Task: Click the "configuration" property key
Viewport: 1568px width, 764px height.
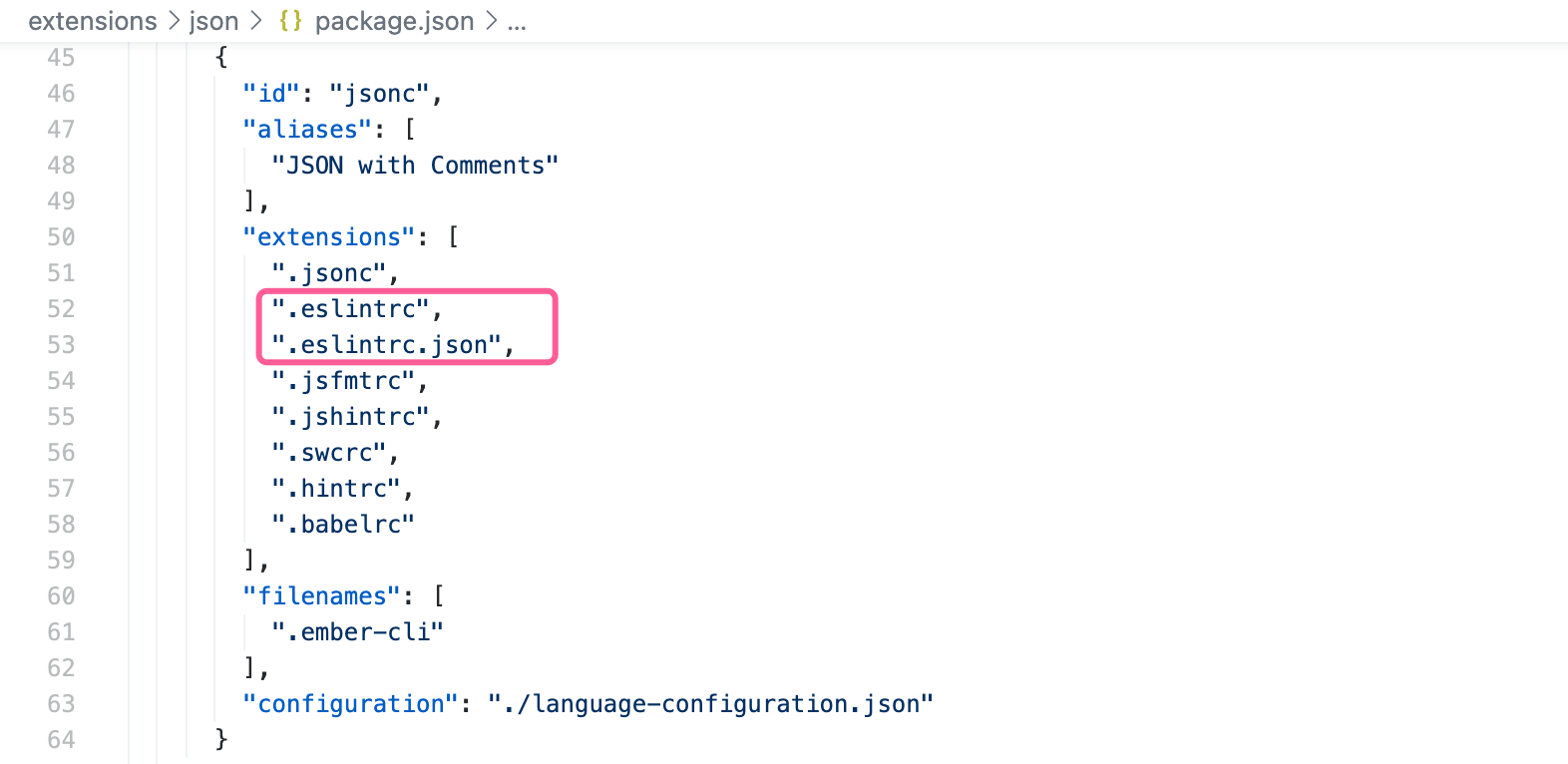Action: [350, 704]
